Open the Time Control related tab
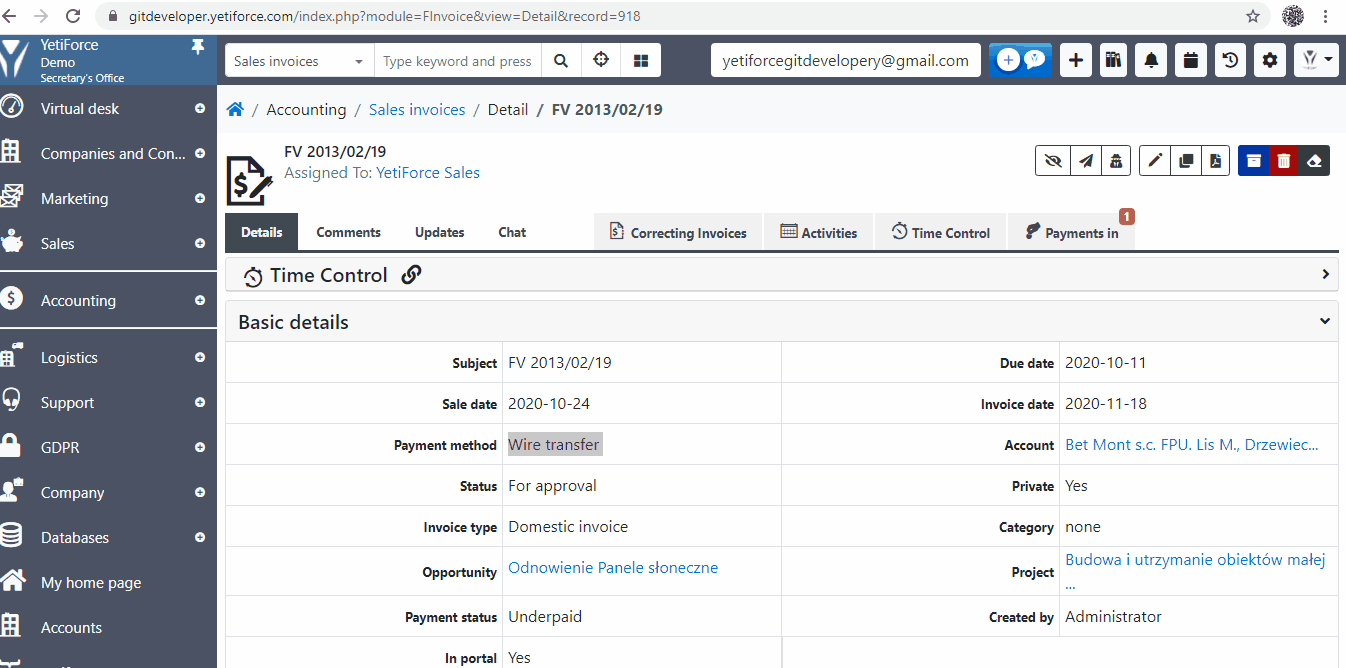The width and height of the screenshot is (1346, 668). 940,232
